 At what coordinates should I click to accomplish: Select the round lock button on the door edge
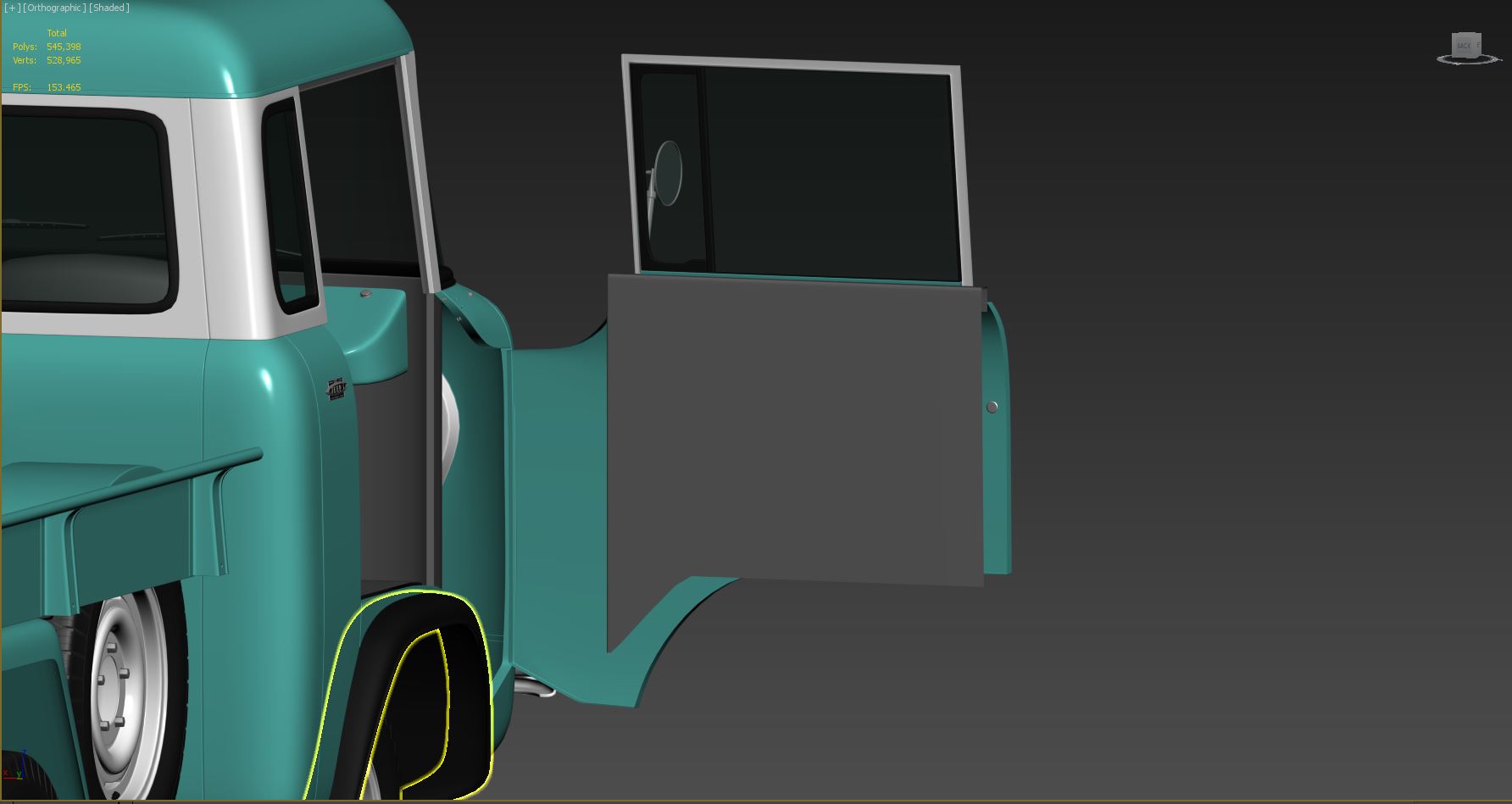(x=992, y=407)
